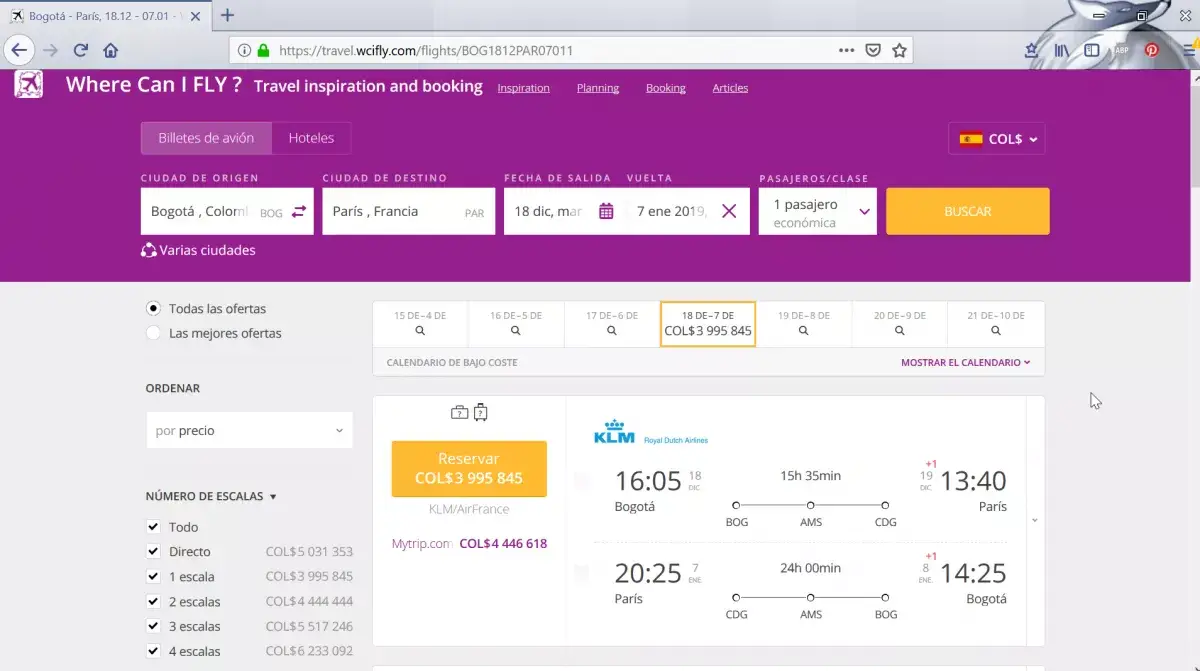
Task: Expand Mostrar el calendario
Action: coord(965,362)
